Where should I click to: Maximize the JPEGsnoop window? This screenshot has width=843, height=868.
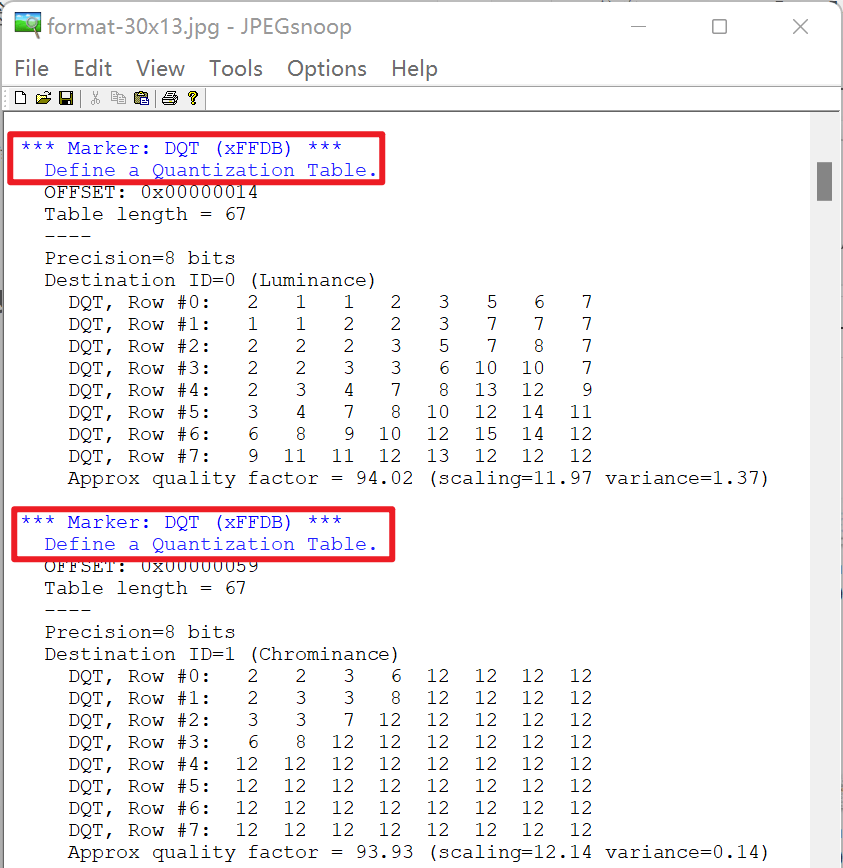click(719, 27)
